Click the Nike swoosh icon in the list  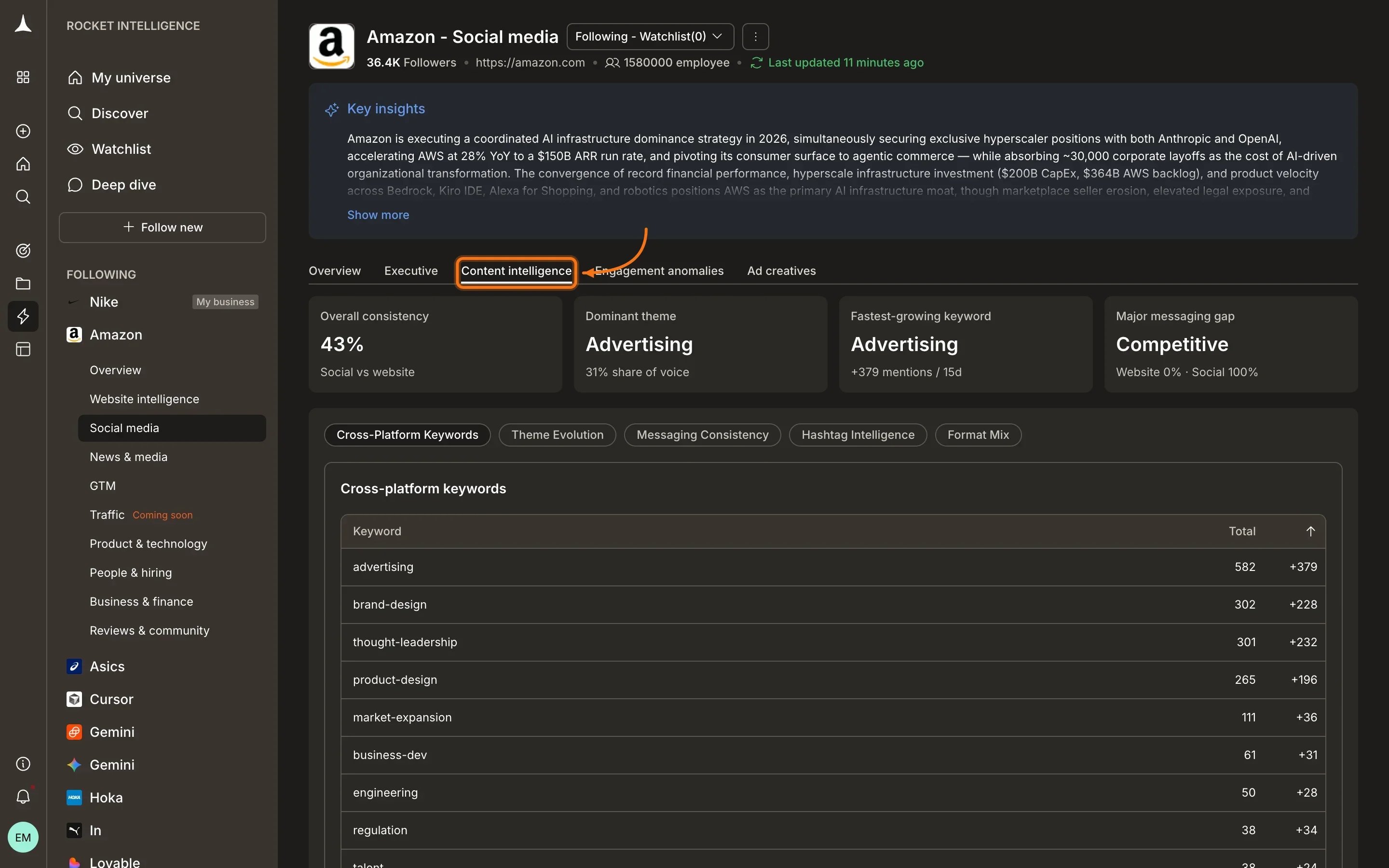tap(73, 302)
